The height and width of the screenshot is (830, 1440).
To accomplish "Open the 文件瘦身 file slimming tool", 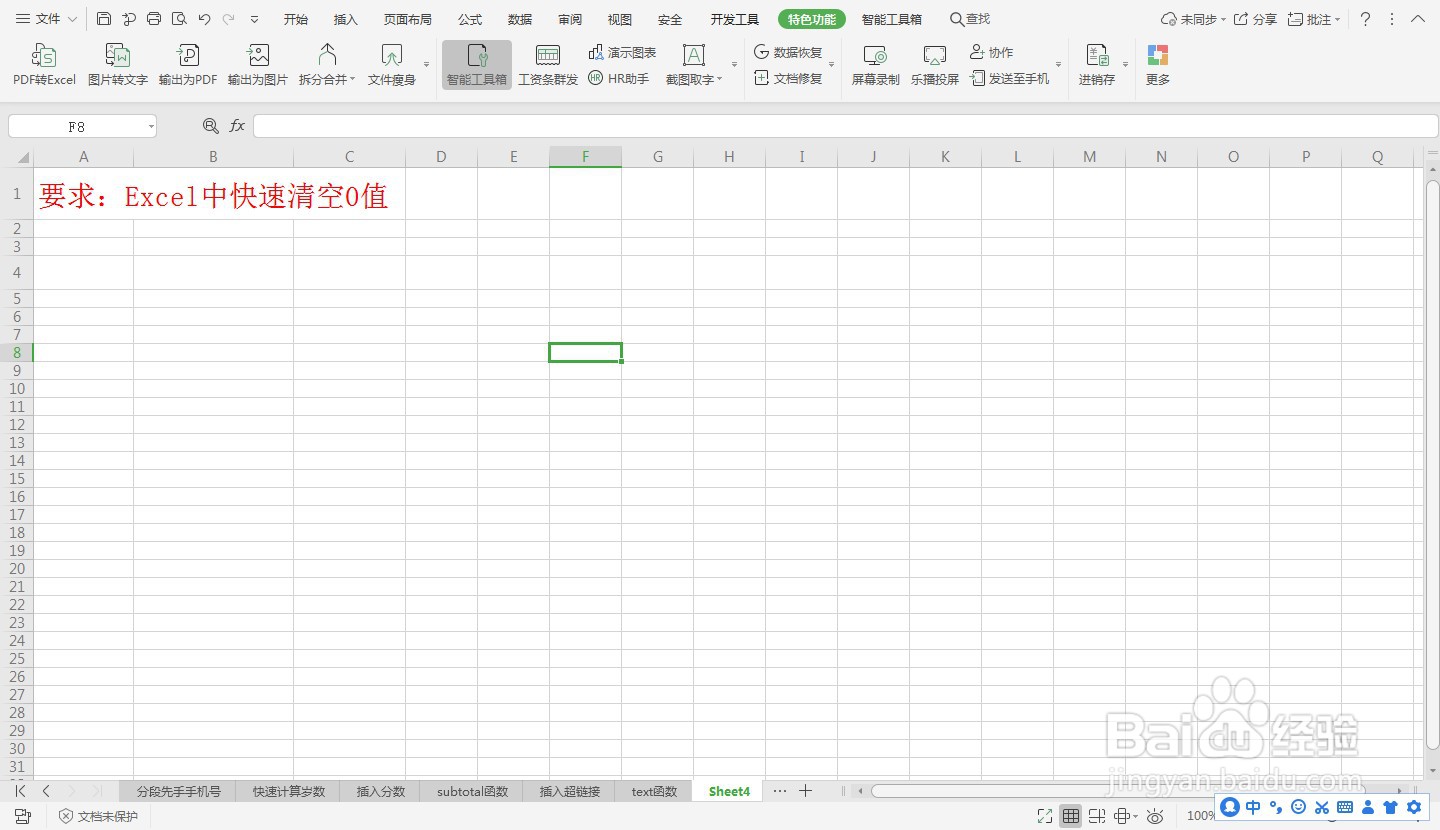I will 392,65.
